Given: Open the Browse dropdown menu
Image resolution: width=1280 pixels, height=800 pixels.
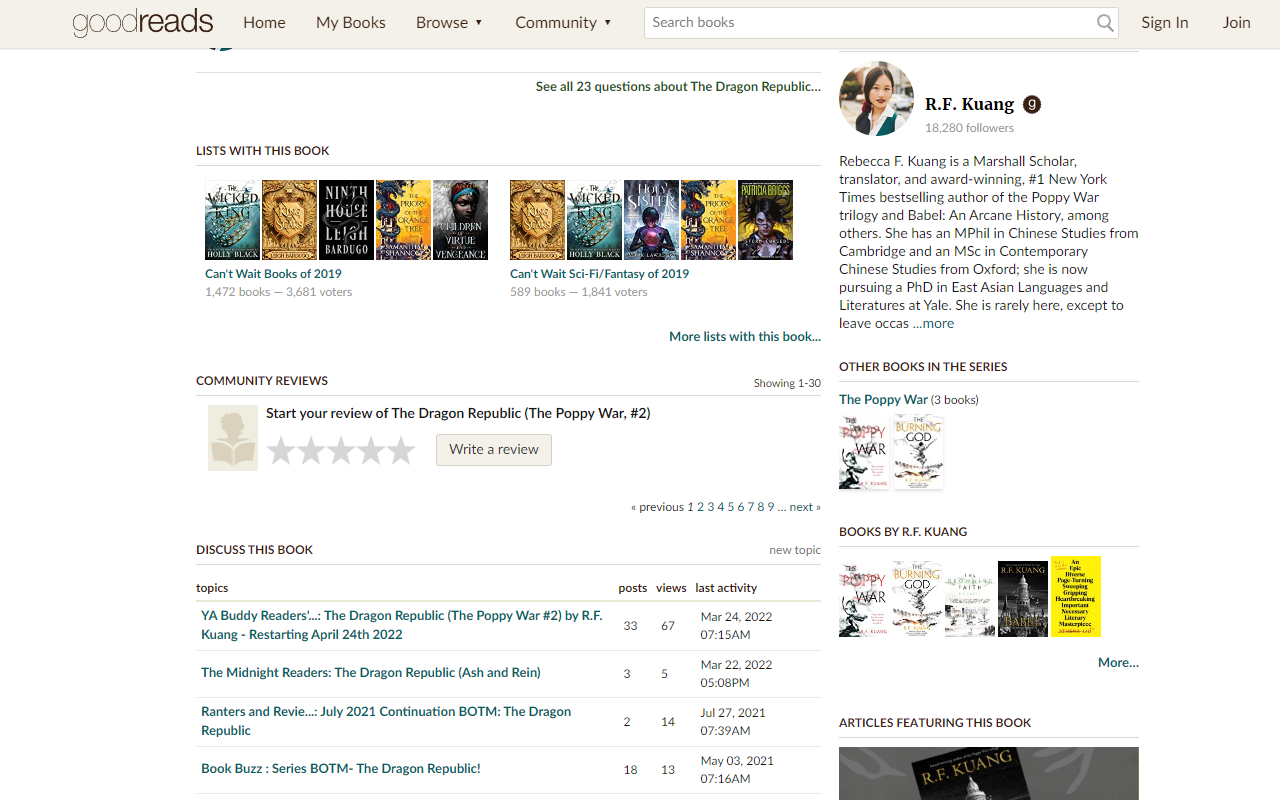Looking at the screenshot, I should click(449, 22).
